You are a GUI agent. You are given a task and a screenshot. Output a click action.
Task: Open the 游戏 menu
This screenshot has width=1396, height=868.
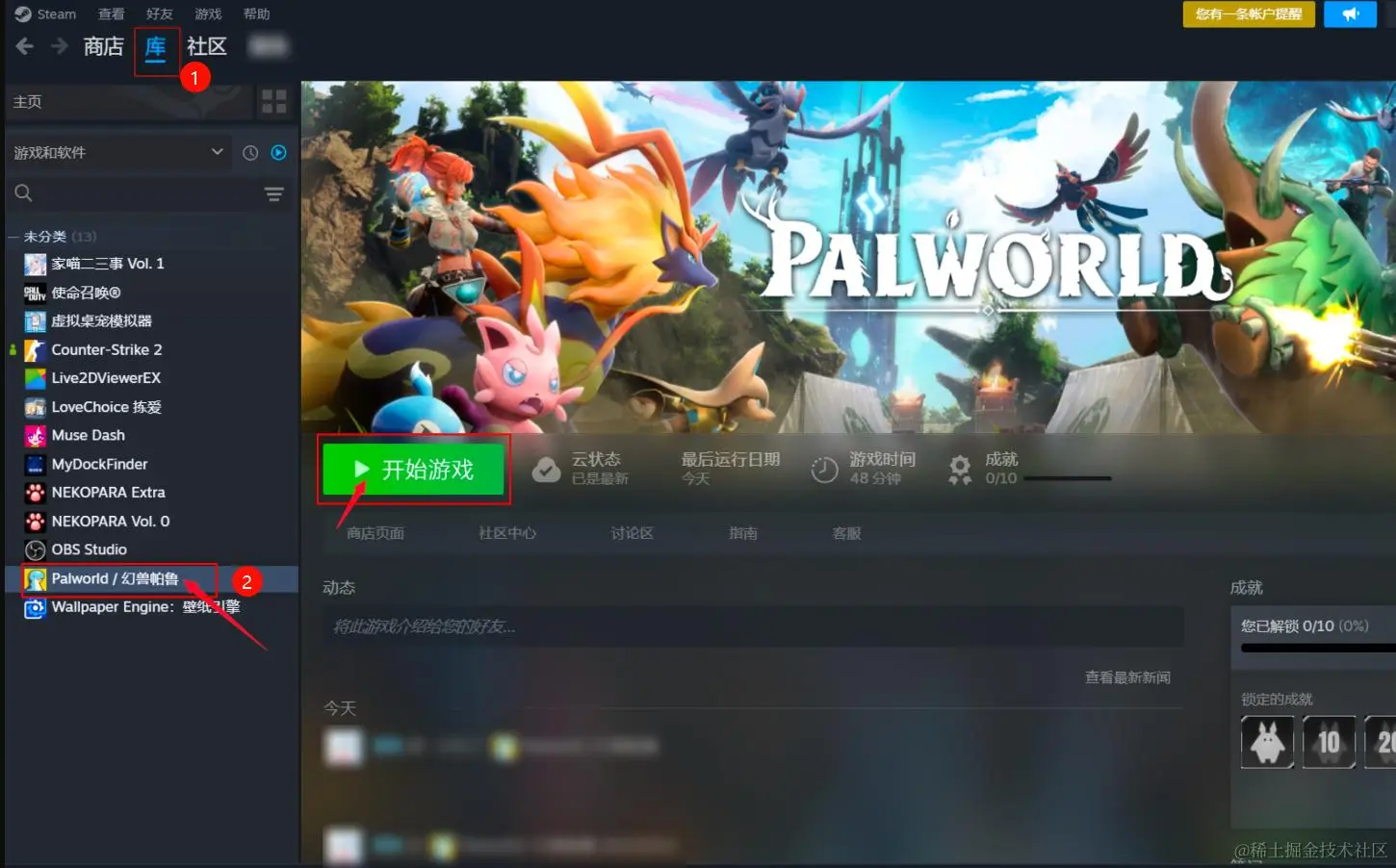(x=208, y=14)
